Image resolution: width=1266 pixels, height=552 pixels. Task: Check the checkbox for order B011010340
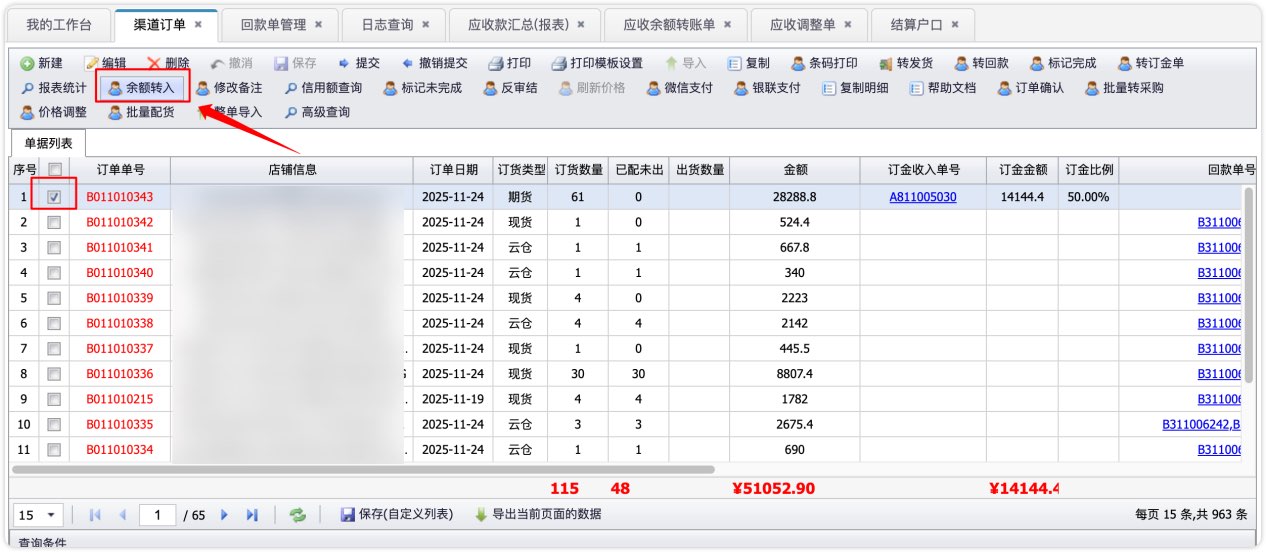click(54, 272)
